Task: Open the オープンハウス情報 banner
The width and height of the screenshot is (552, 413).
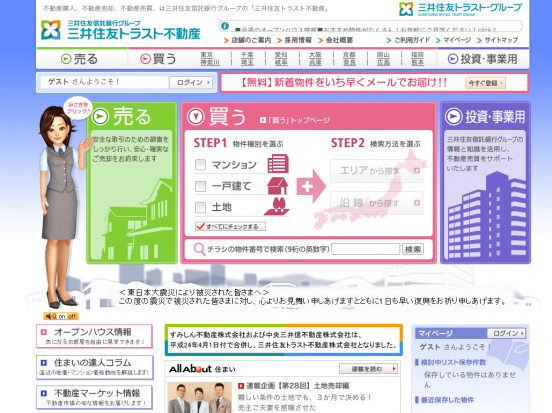Action: coord(94,336)
